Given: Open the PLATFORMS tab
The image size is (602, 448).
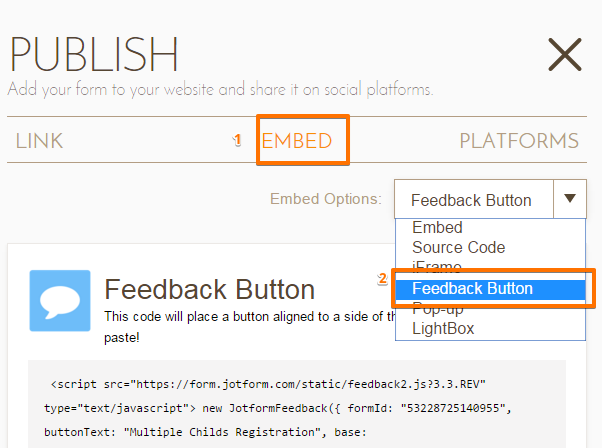Looking at the screenshot, I should coord(519,141).
